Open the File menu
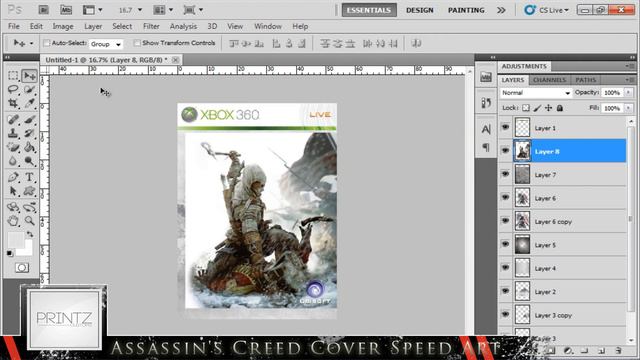 coord(13,27)
